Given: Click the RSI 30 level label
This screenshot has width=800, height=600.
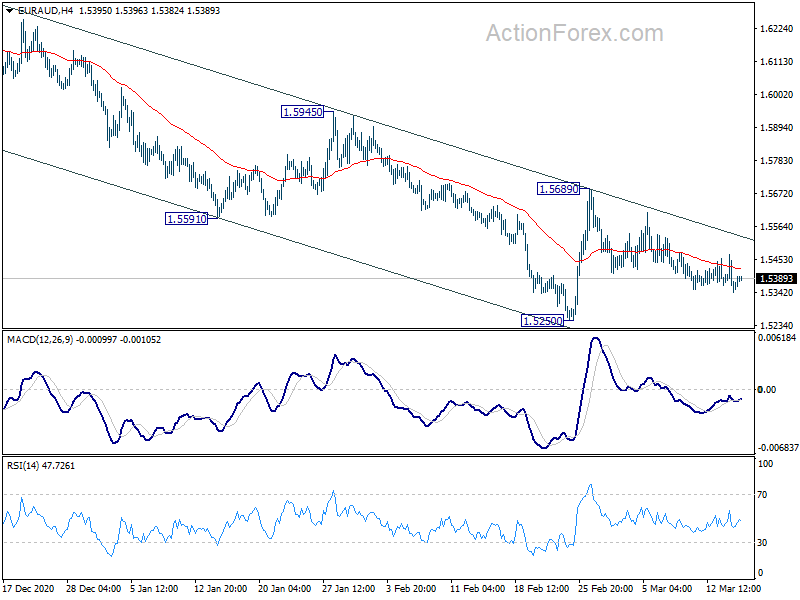Looking at the screenshot, I should click(x=762, y=542).
